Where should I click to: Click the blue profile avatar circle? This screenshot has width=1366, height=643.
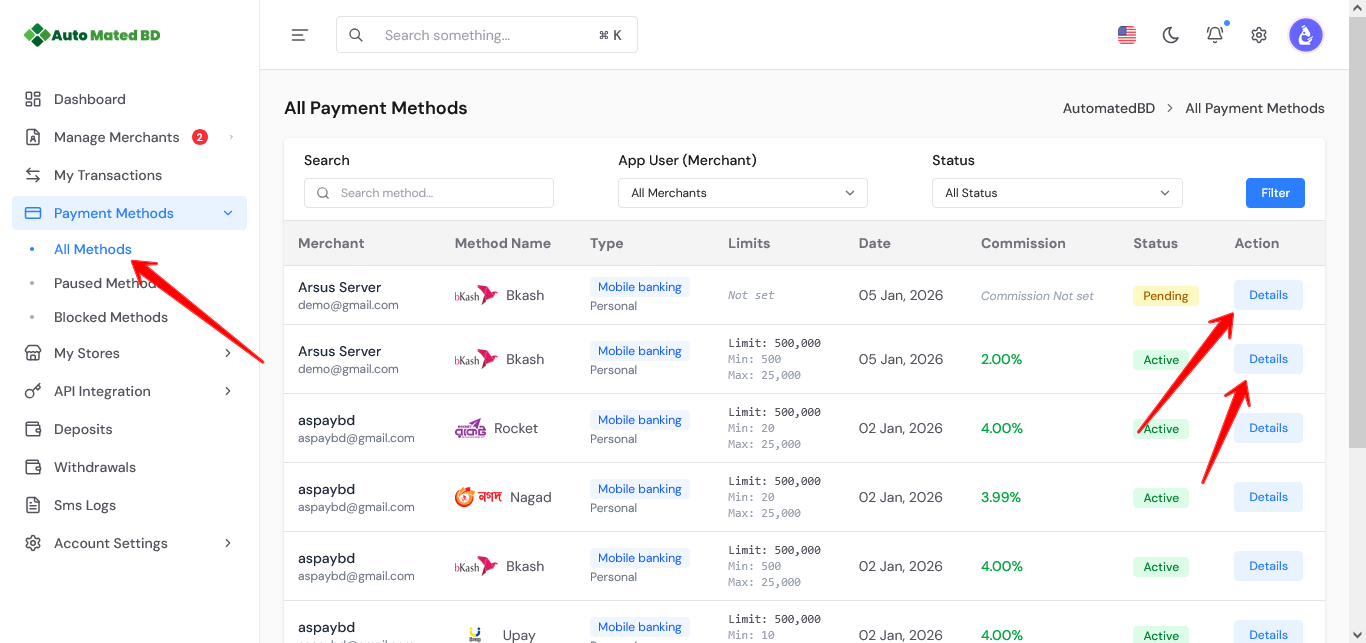[x=1306, y=34]
